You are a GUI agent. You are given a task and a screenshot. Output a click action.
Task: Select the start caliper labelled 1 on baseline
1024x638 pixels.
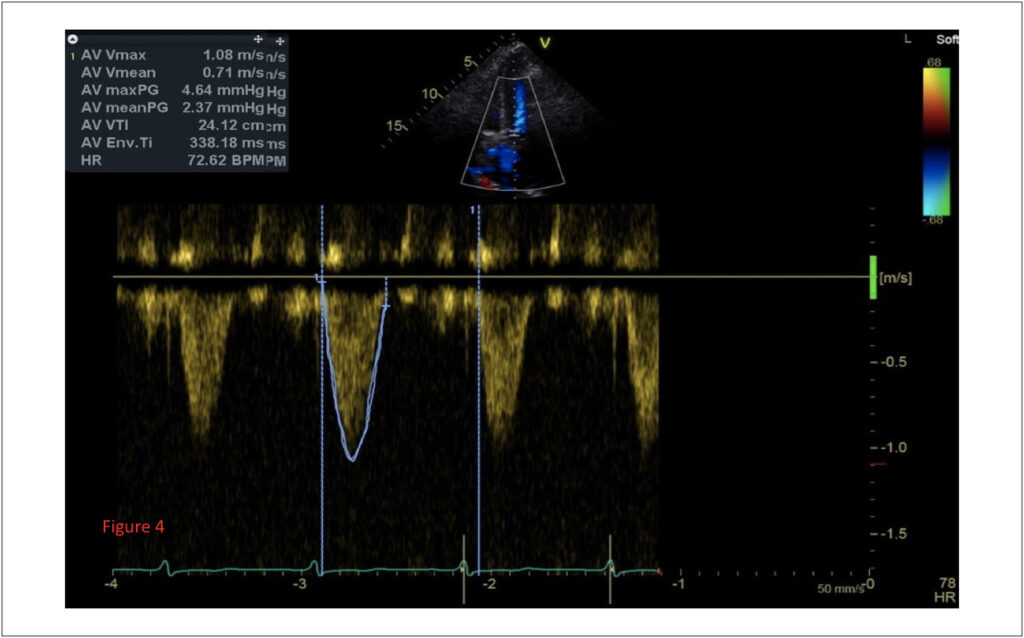coord(320,279)
